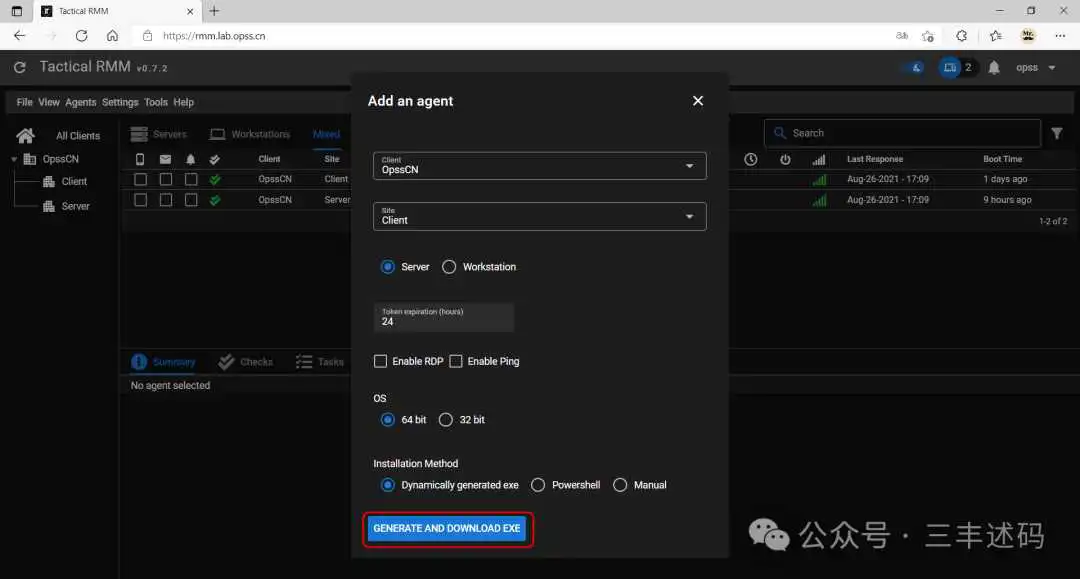This screenshot has width=1080, height=579.
Task: Open the Tools menu
Action: 156,102
